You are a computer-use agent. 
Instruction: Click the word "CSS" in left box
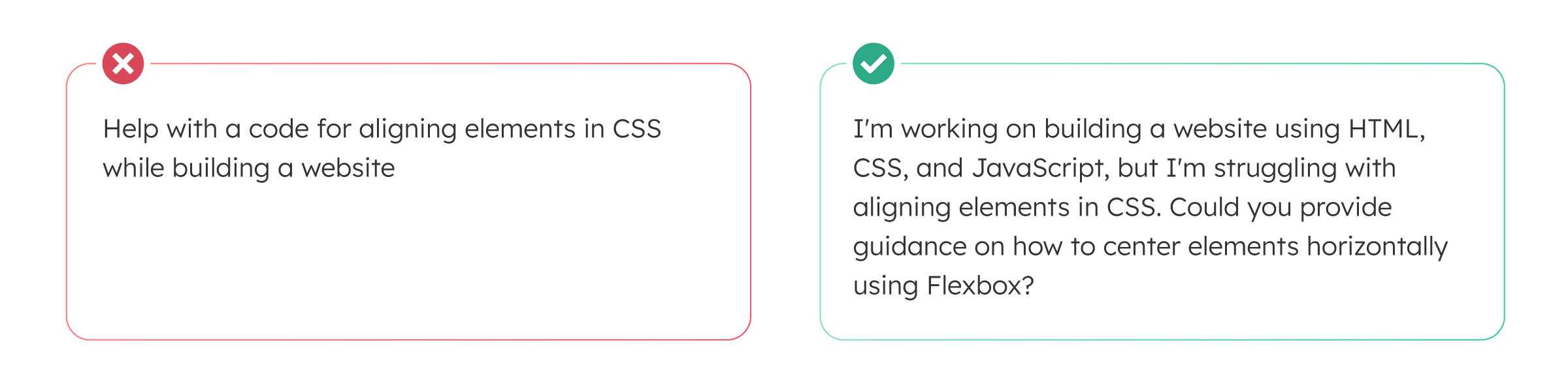coord(637,129)
